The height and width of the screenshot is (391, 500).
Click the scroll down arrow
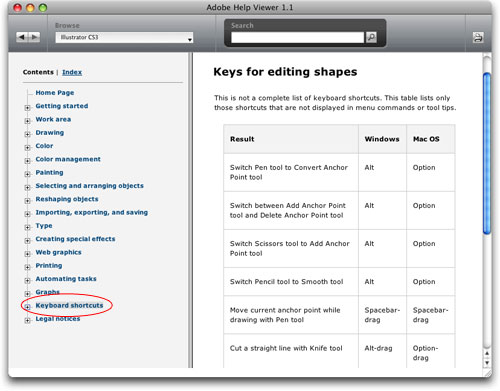coord(487,362)
